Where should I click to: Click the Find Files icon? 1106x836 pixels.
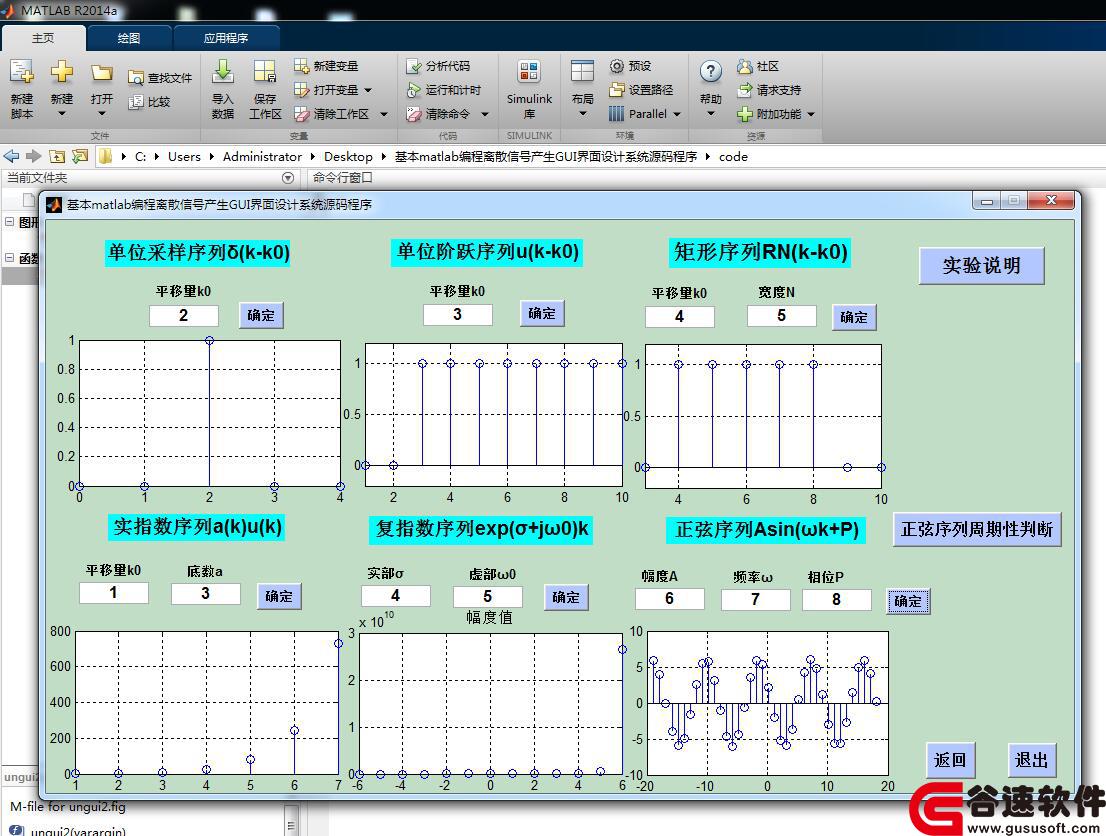135,78
